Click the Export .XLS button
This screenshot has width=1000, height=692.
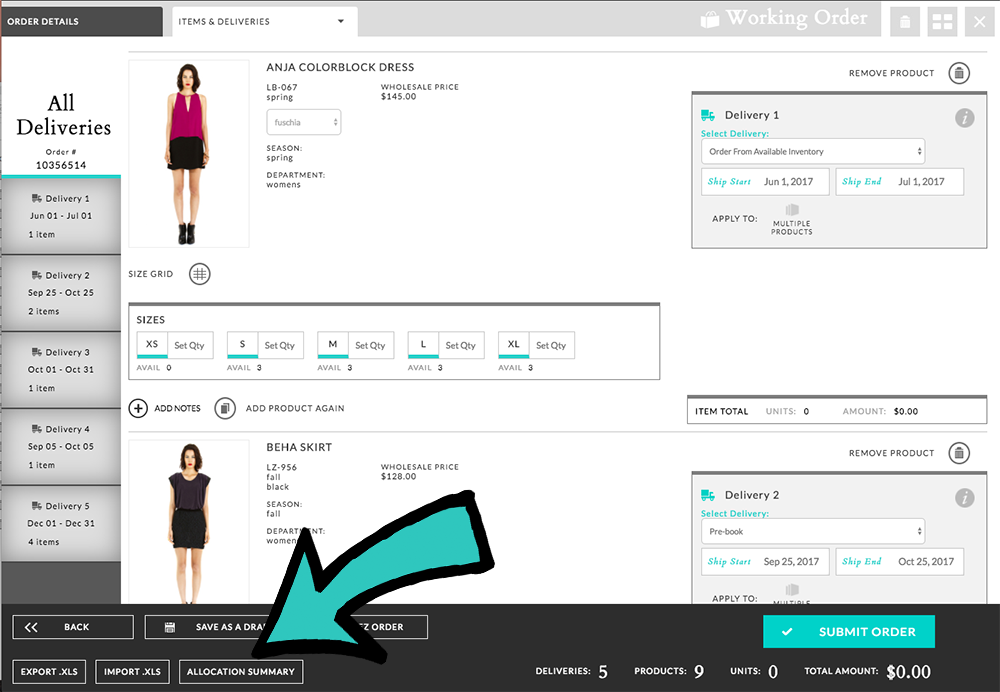(49, 672)
